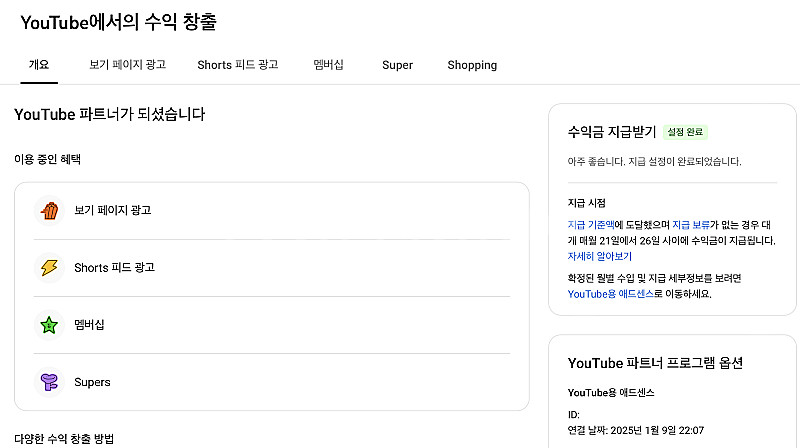Click the 이용 중인 혜택 label
Image resolution: width=800 pixels, height=448 pixels.
47,160
